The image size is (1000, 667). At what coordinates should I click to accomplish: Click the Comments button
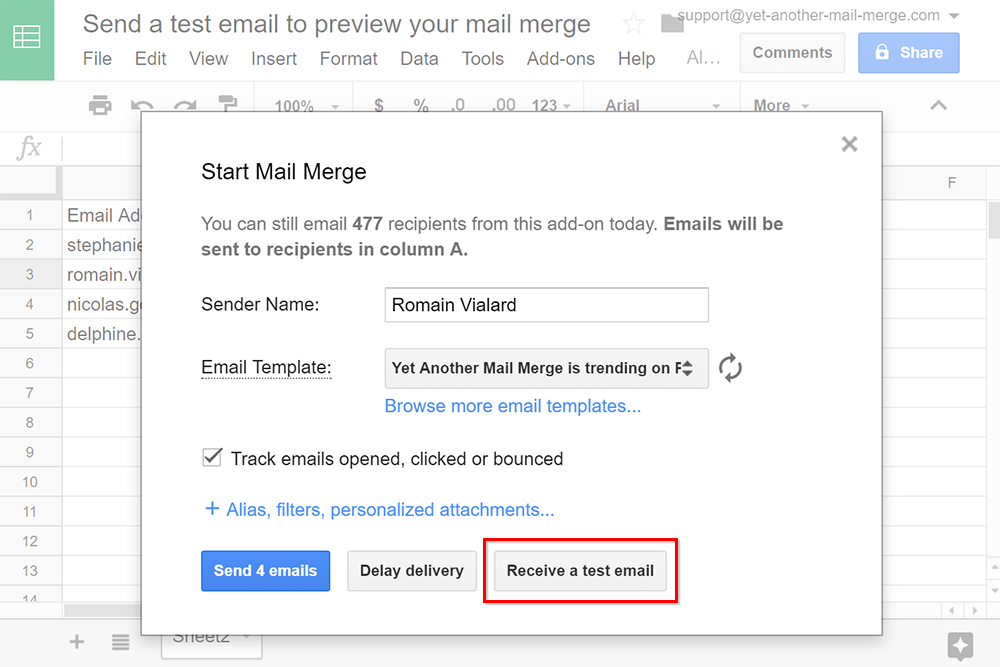(x=792, y=53)
